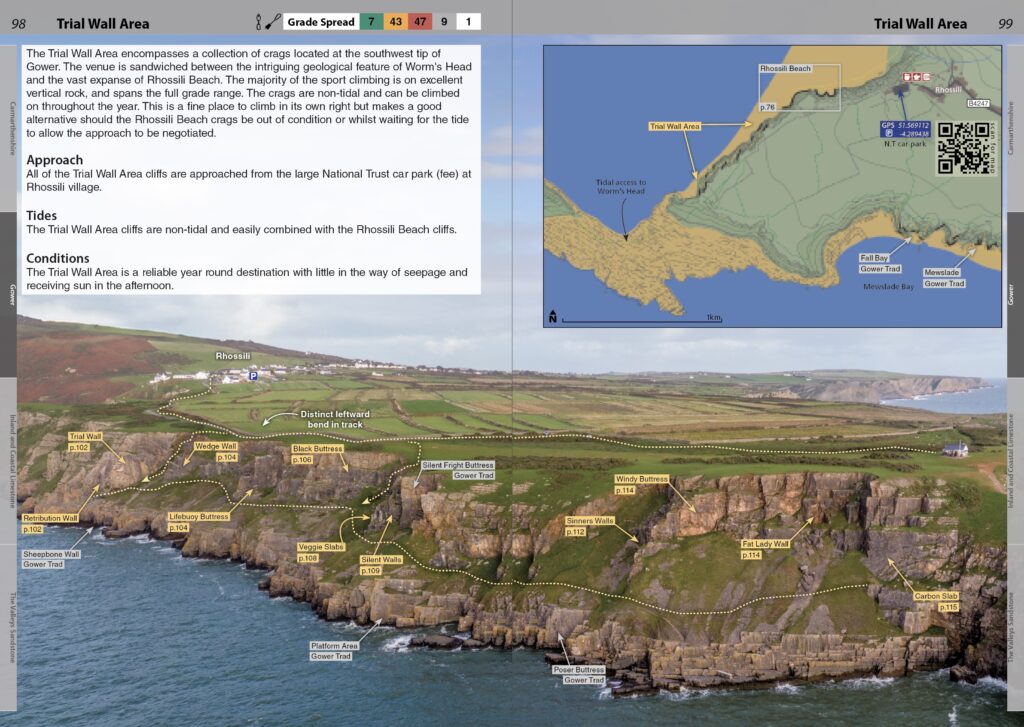Click the Silent Fright Buttress label
The height and width of the screenshot is (727, 1024).
pos(457,465)
